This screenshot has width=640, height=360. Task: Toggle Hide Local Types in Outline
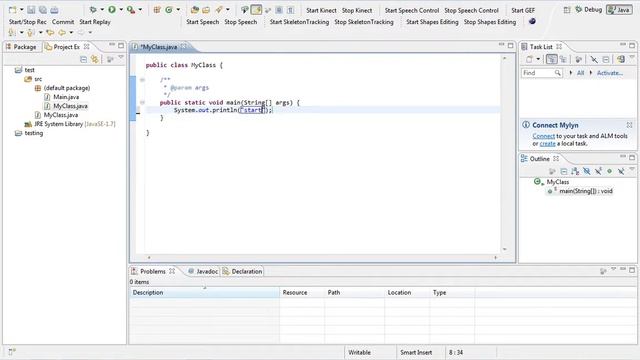coord(621,171)
